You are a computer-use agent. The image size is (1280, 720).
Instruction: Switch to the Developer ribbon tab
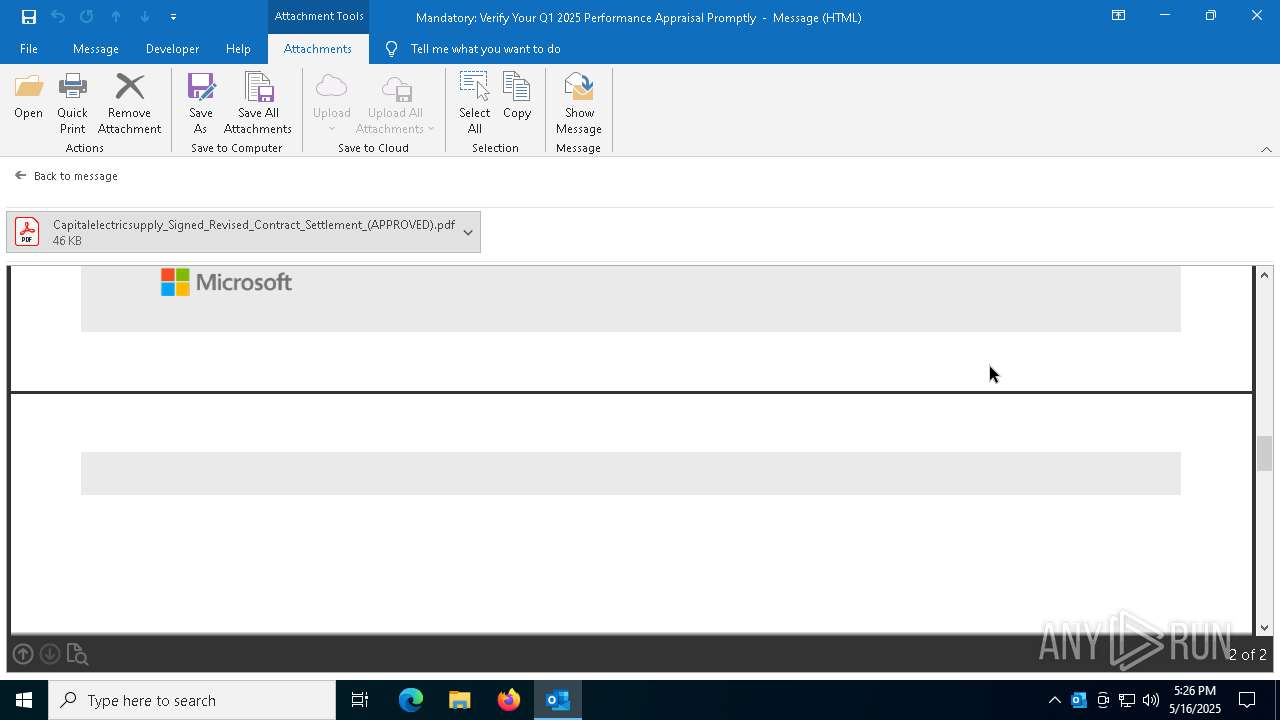coord(172,49)
